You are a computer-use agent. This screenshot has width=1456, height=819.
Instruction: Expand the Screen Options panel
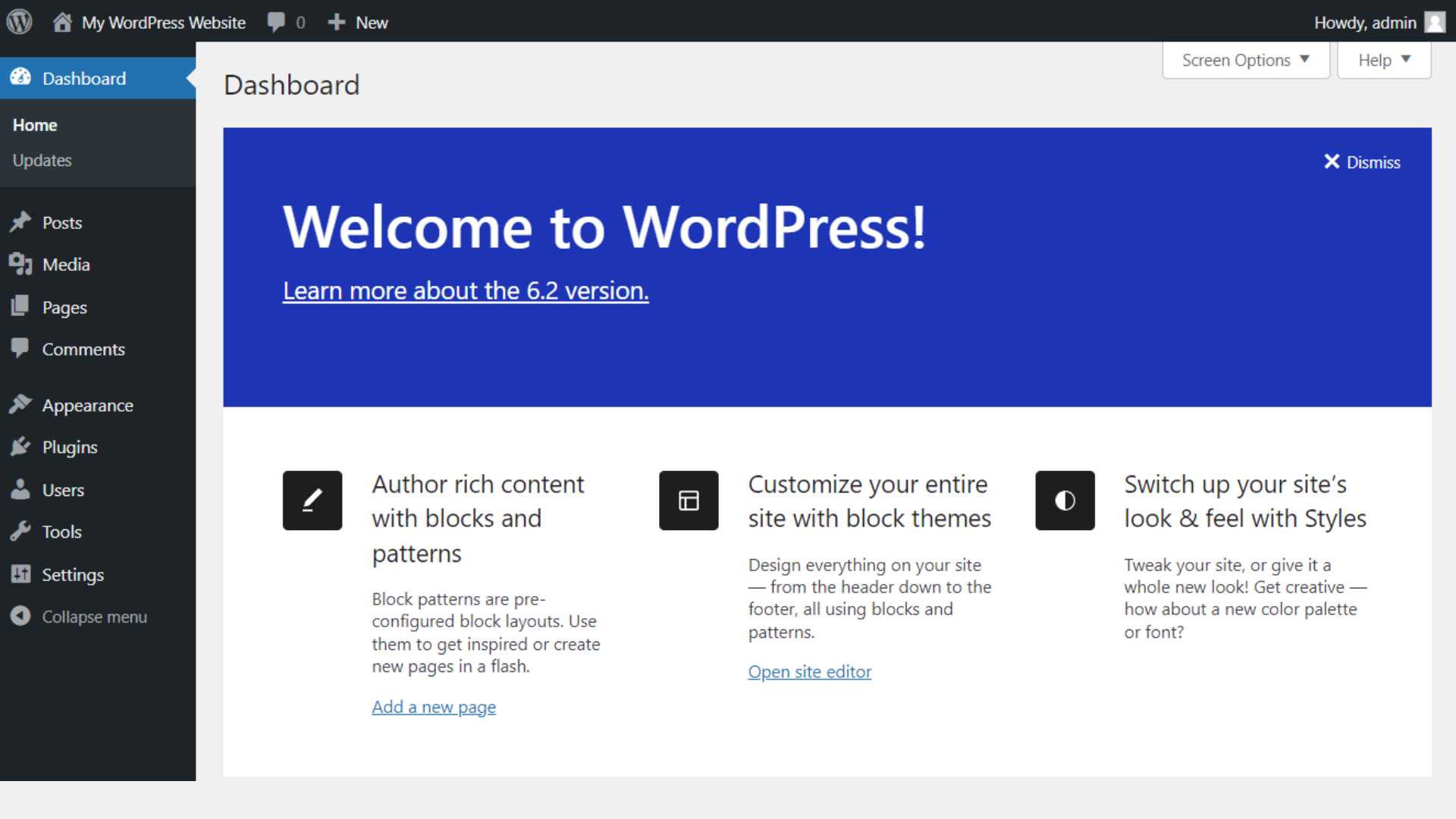click(1245, 60)
